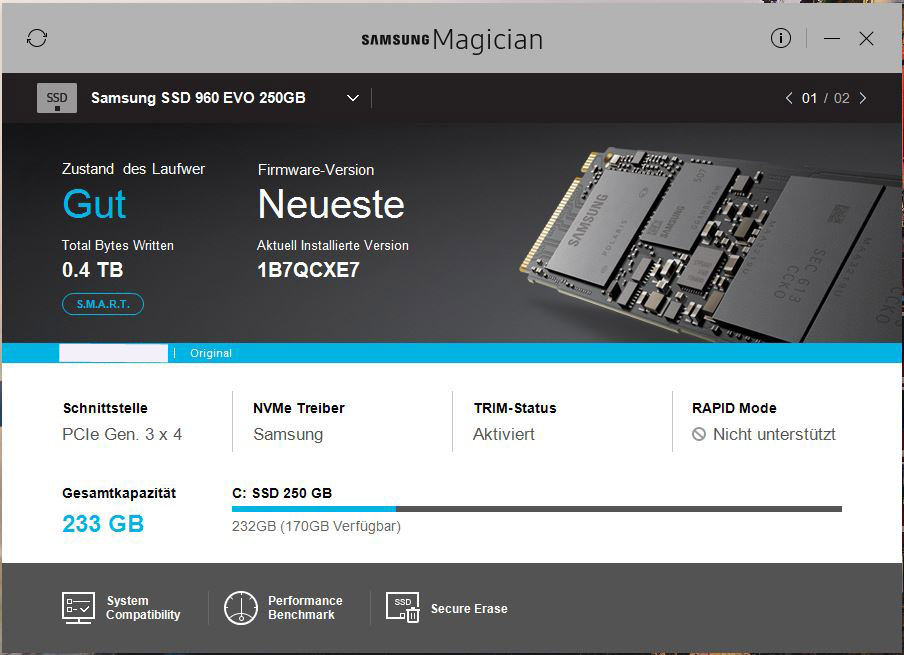The width and height of the screenshot is (904, 655).
Task: Click the white field in blue bar
Action: pyautogui.click(x=114, y=353)
